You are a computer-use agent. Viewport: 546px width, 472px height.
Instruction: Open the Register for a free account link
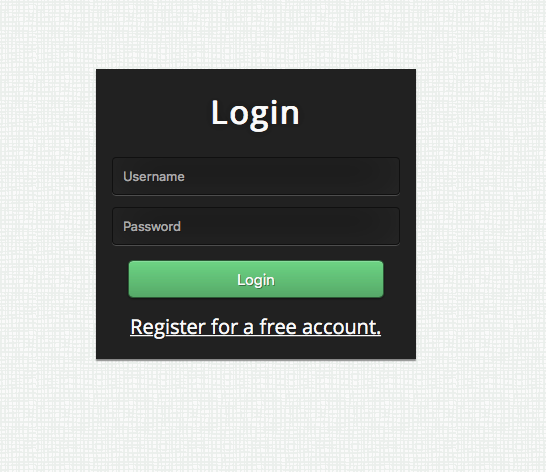(x=256, y=327)
